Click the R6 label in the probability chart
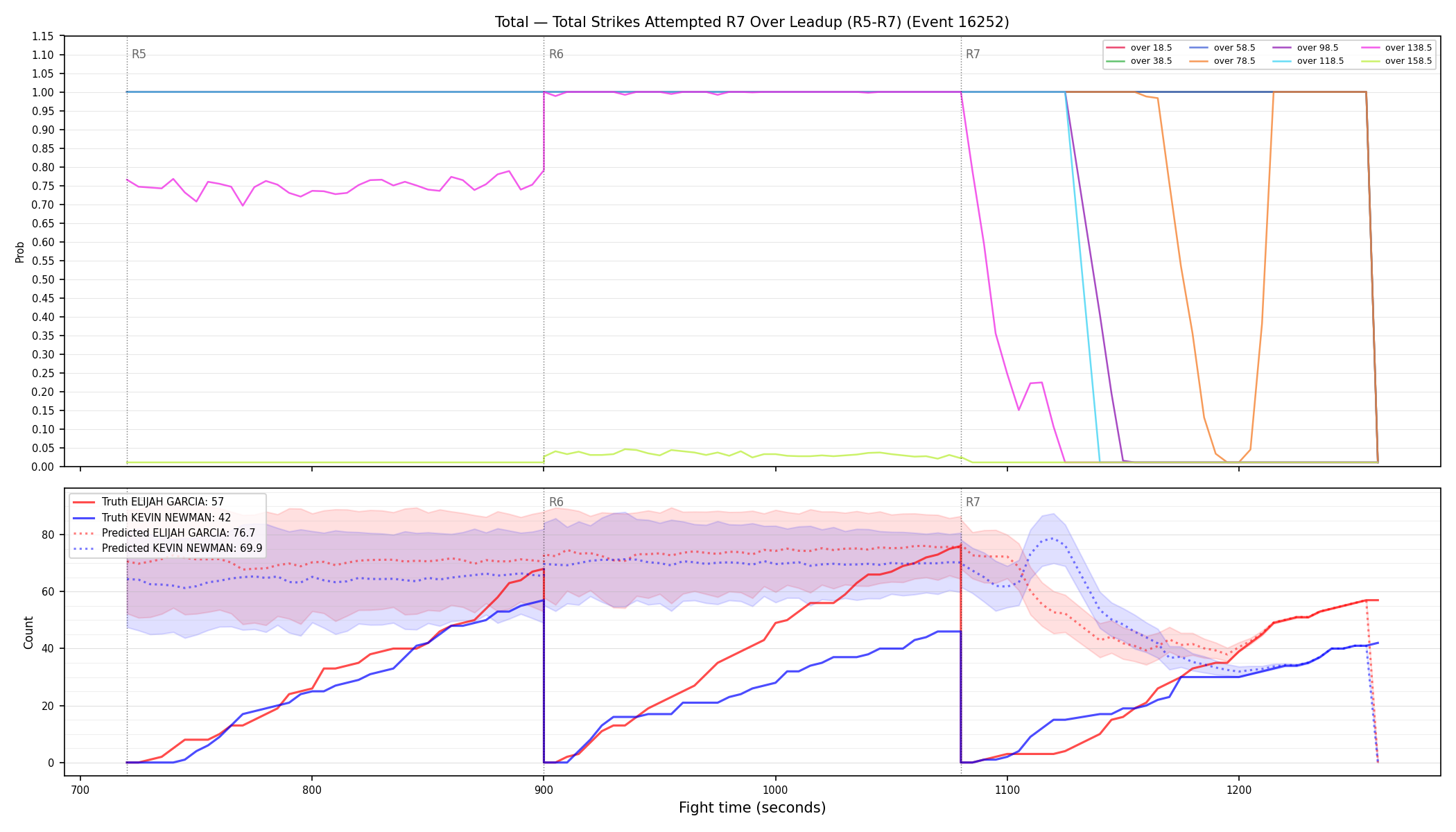The image size is (1456, 832). 556,54
